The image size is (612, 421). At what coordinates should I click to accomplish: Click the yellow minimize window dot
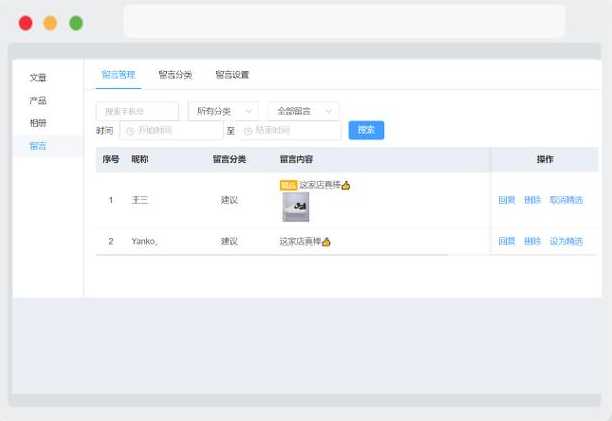click(50, 23)
